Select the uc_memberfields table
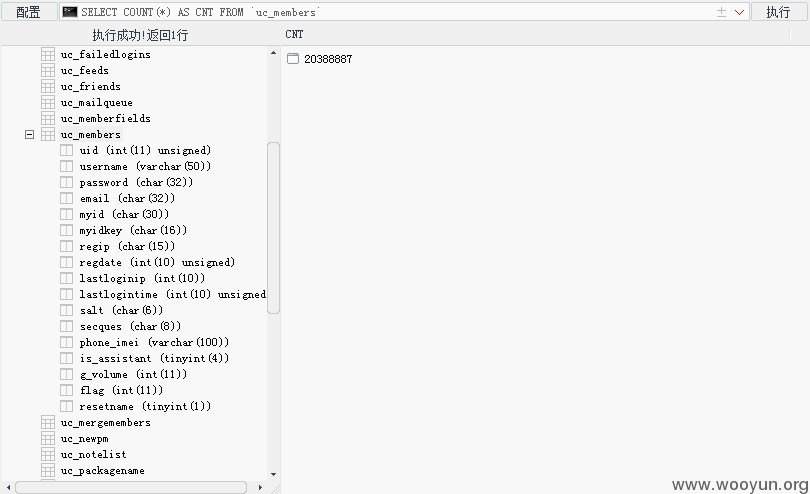The height and width of the screenshot is (494, 810). [105, 118]
